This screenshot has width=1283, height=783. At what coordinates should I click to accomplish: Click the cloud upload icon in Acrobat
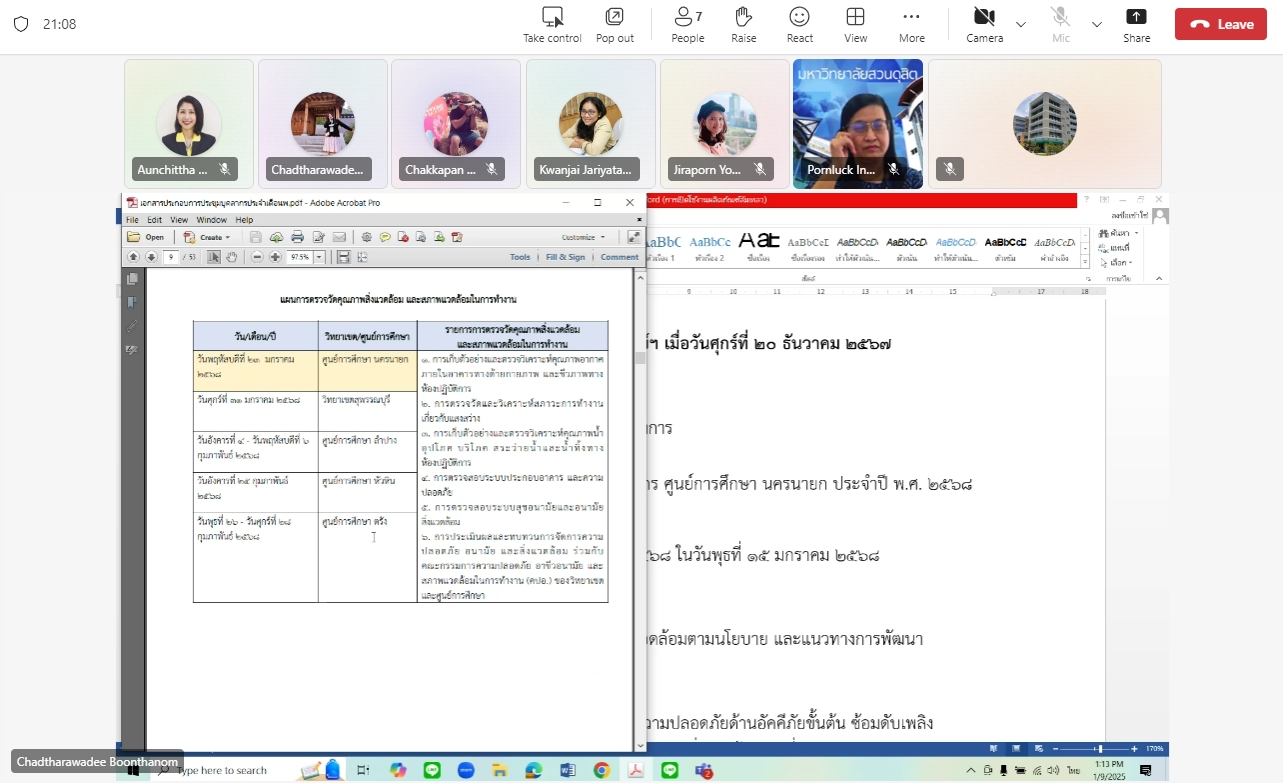tap(276, 237)
